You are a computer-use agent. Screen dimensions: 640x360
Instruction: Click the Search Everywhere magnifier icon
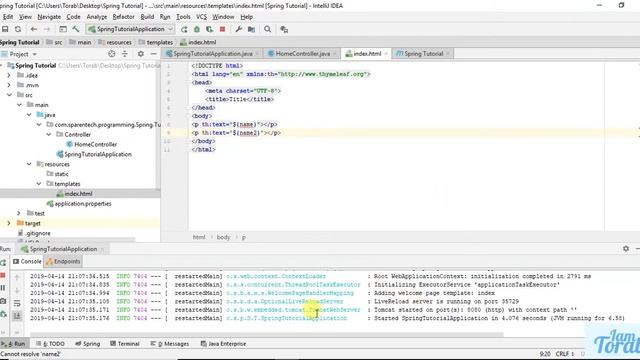(x=267, y=29)
